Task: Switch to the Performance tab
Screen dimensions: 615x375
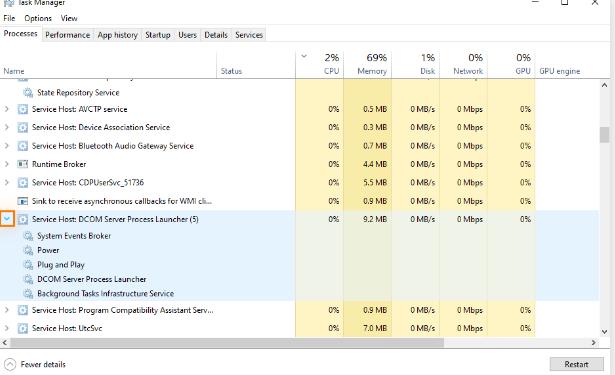Action: pyautogui.click(x=67, y=35)
